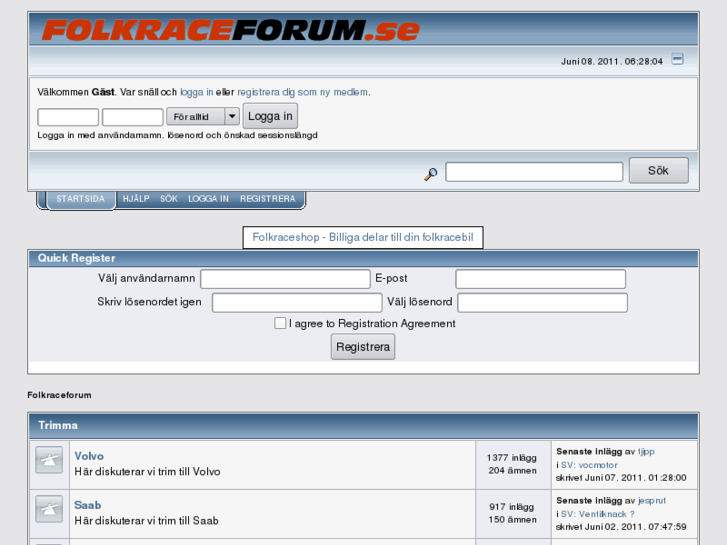This screenshot has width=727, height=545.
Task: Open the Volvo board link
Action: coord(89,456)
